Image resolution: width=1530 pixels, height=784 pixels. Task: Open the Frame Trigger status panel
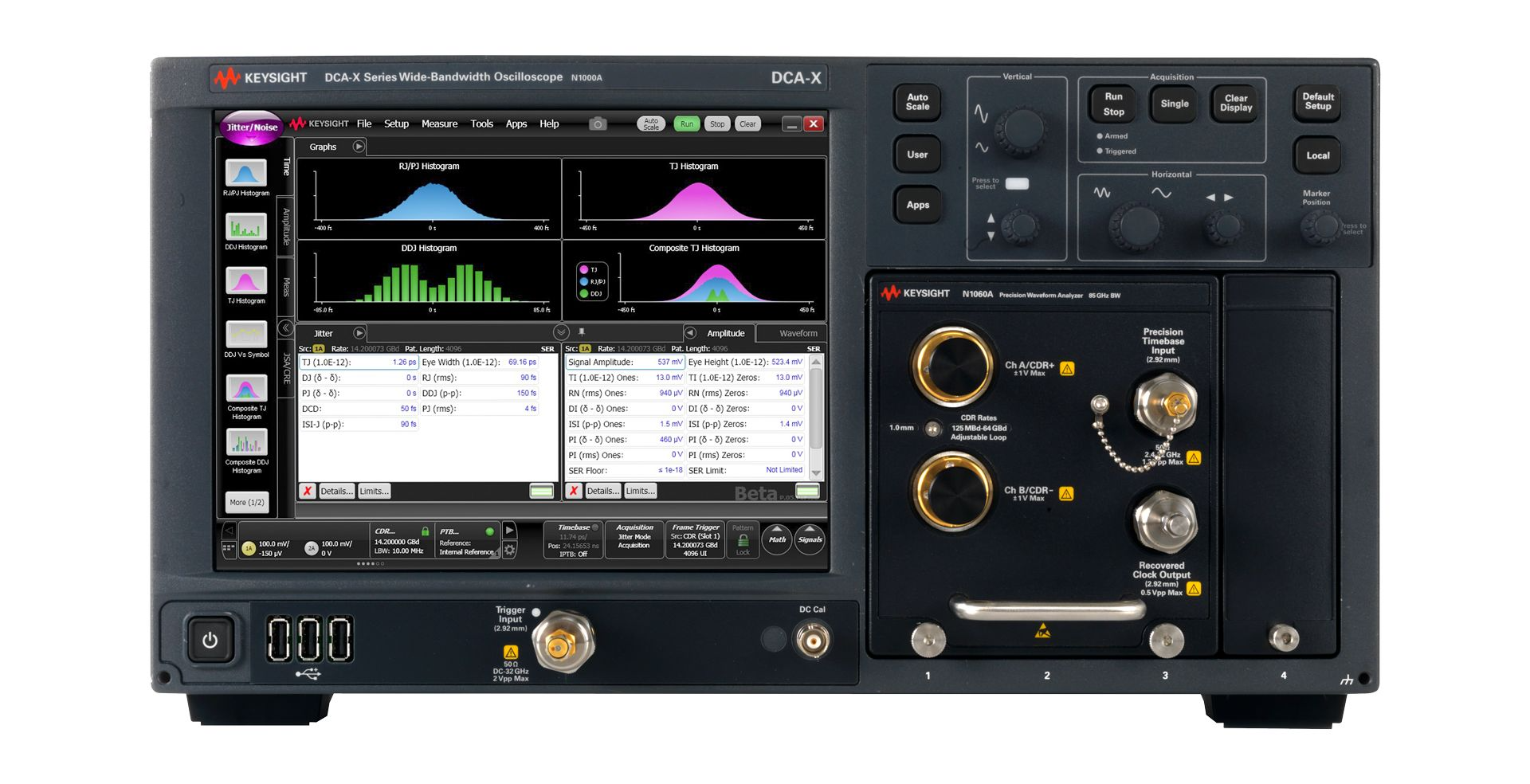(695, 540)
